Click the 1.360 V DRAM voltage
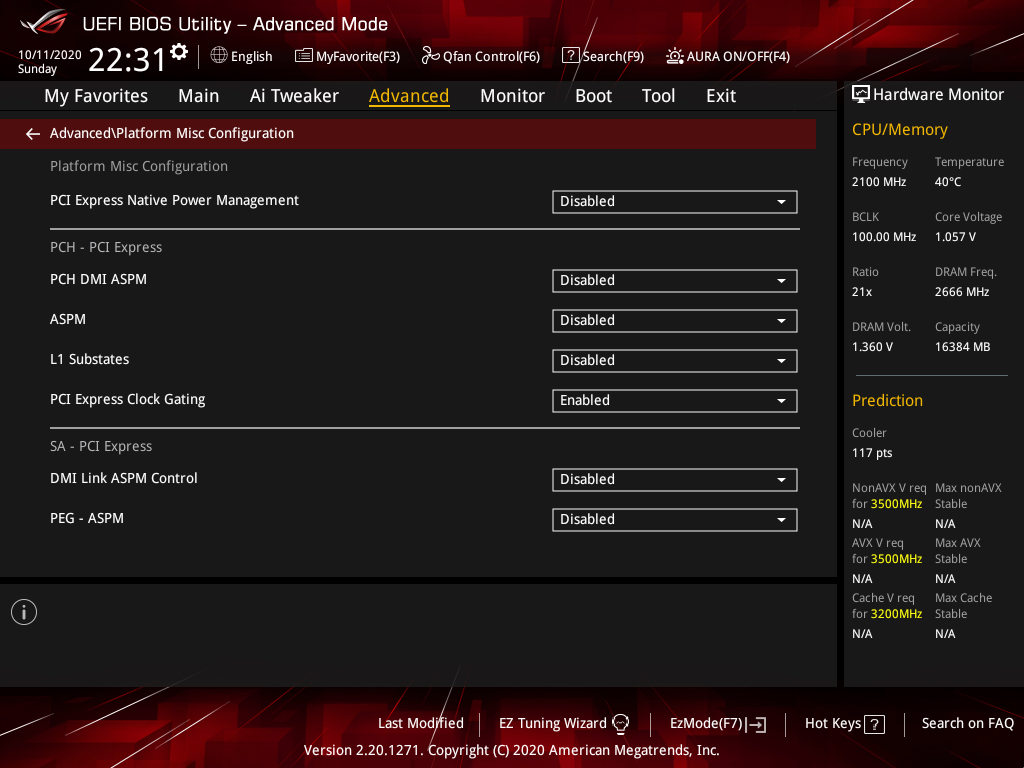This screenshot has height=768, width=1024. click(872, 347)
